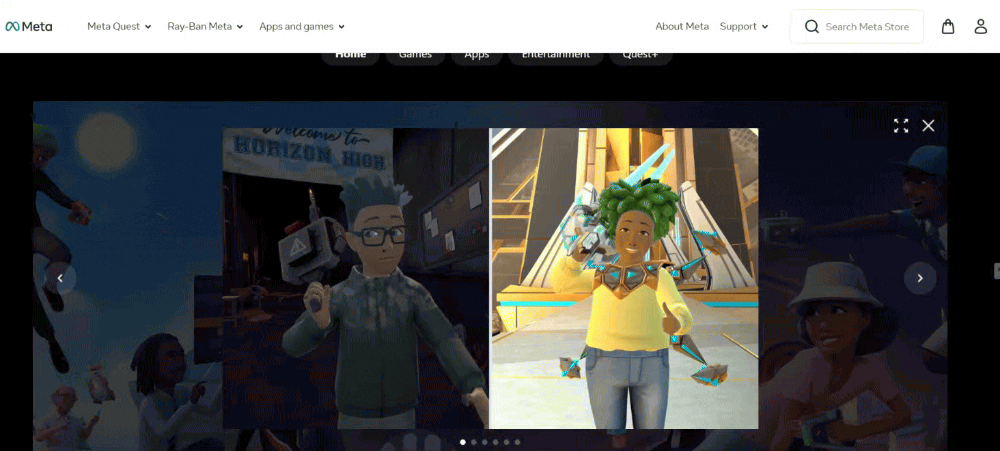
Task: Go to the previous carousel image
Action: [61, 278]
